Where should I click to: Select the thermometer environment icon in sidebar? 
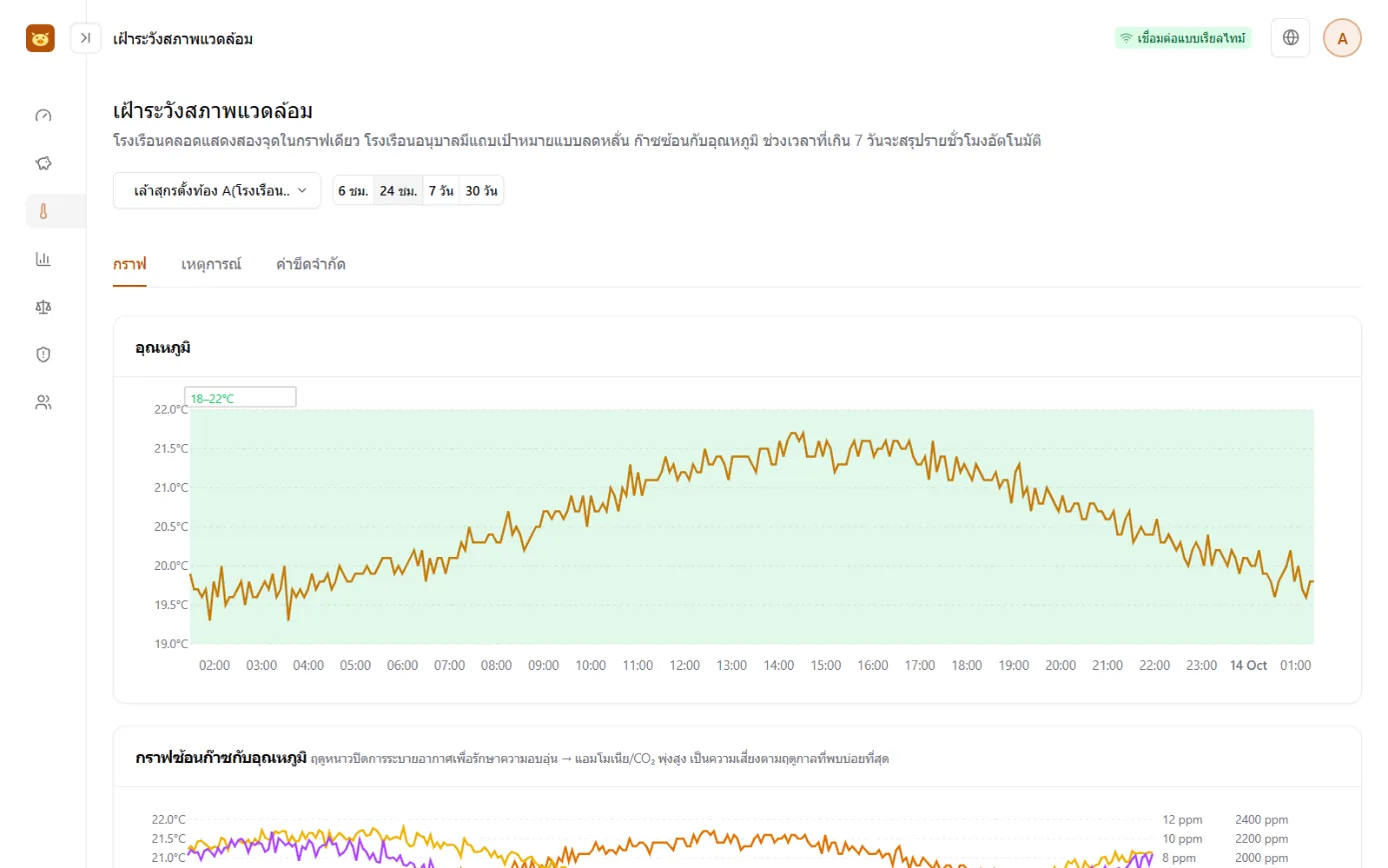(43, 211)
